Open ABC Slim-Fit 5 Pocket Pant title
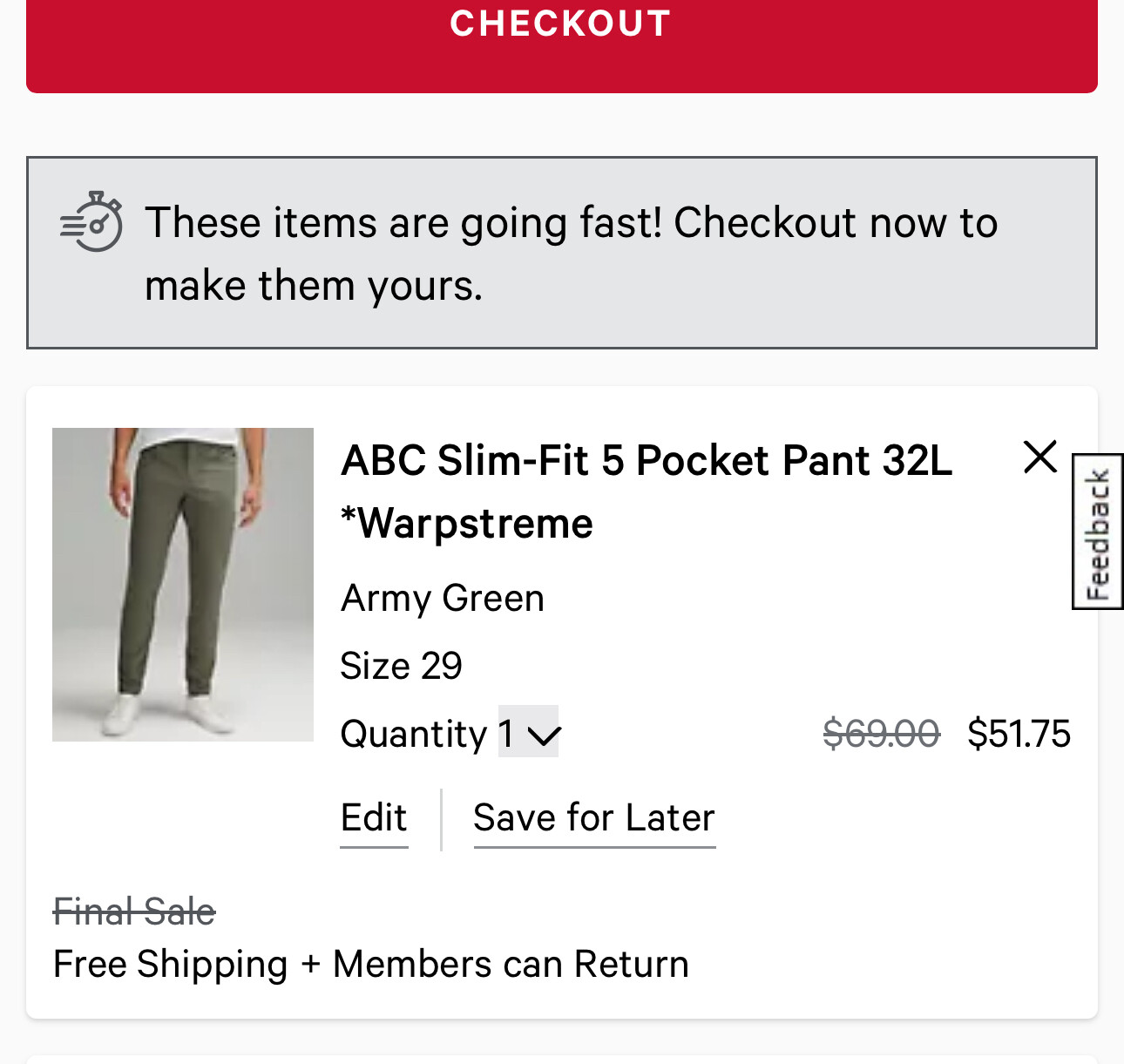The image size is (1124, 1064). [646, 461]
